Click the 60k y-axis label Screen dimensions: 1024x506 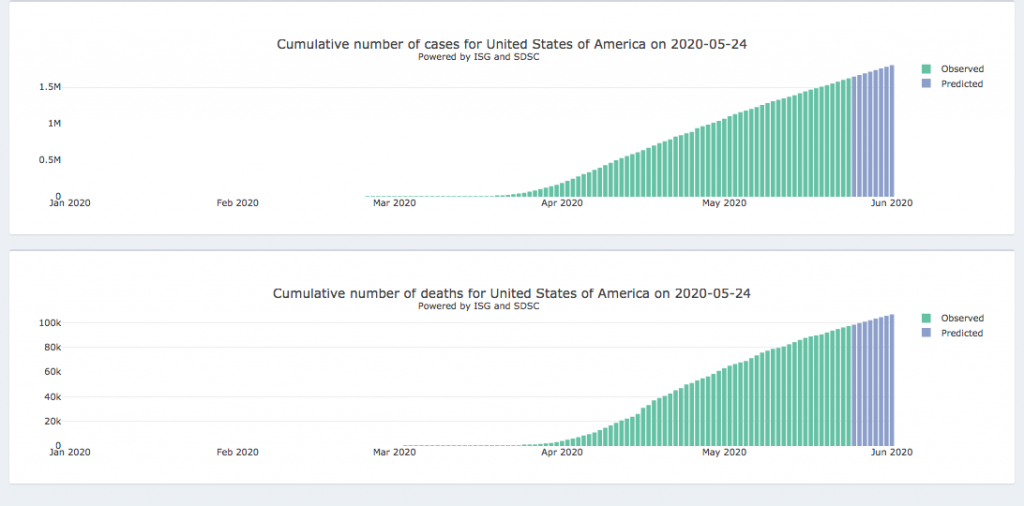(52, 372)
